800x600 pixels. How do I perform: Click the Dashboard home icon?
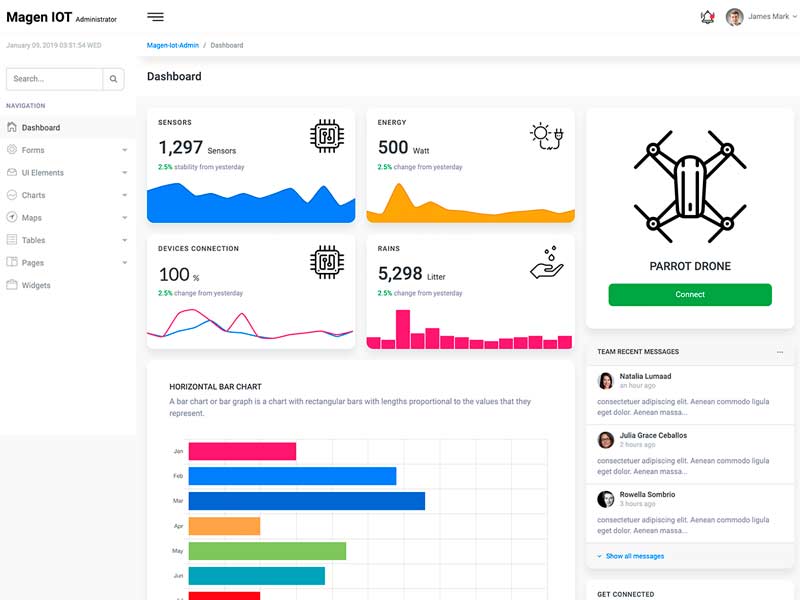12,127
